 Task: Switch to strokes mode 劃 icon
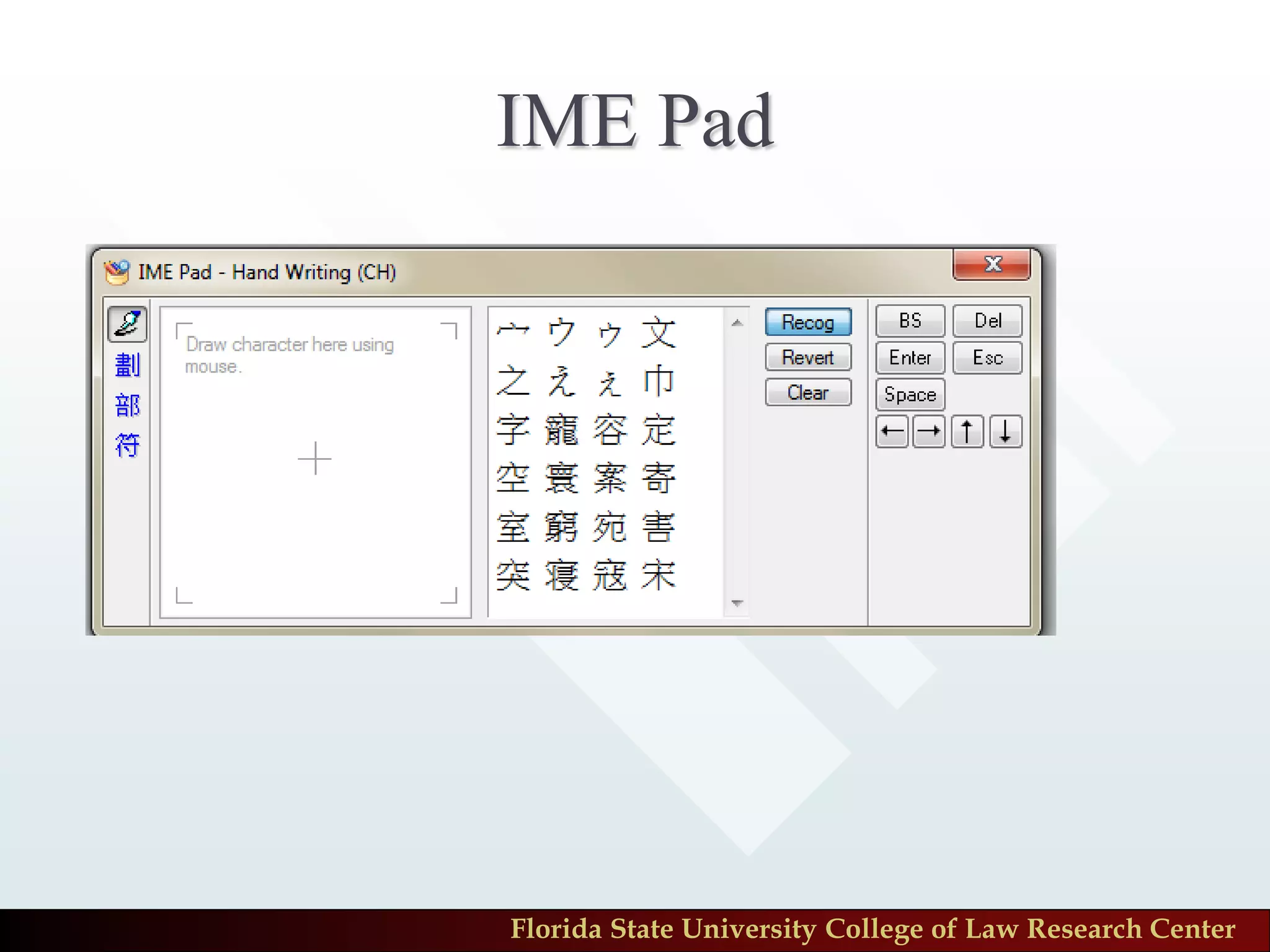pos(128,365)
